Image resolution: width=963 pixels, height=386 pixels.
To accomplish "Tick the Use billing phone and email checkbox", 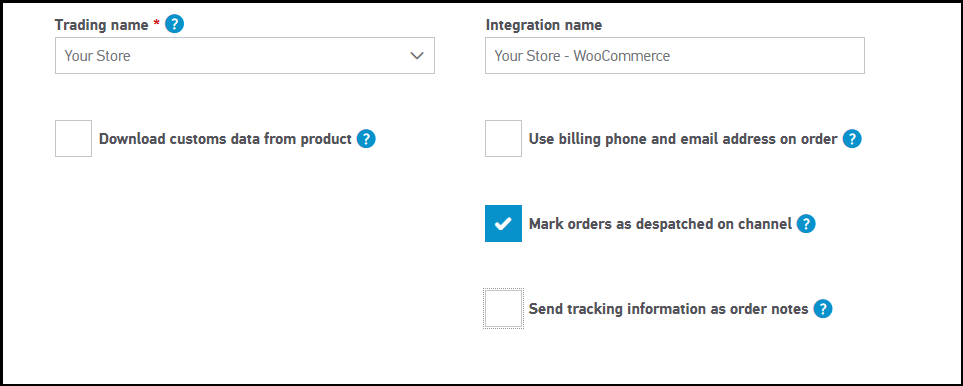I will click(504, 139).
